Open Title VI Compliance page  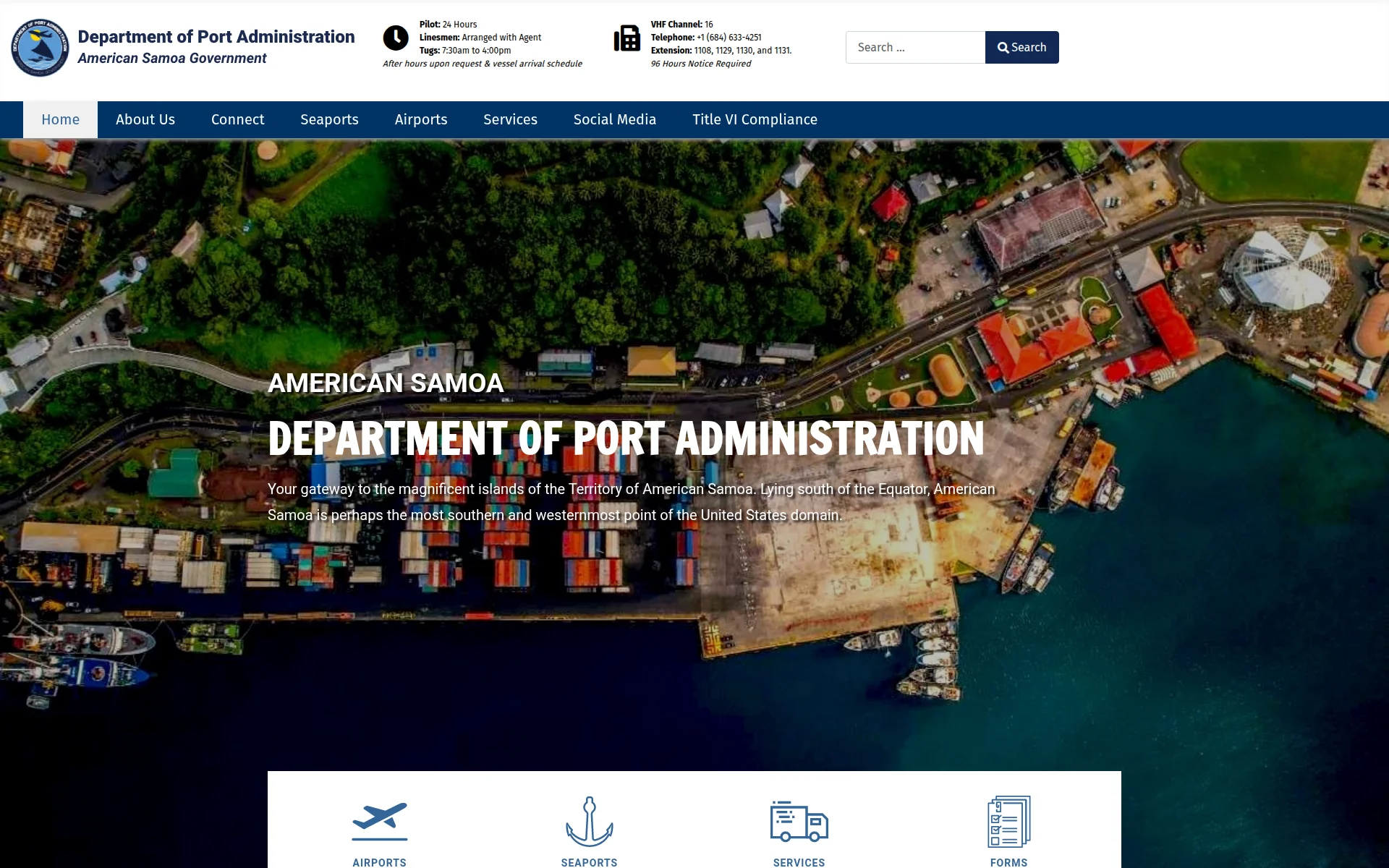click(755, 119)
